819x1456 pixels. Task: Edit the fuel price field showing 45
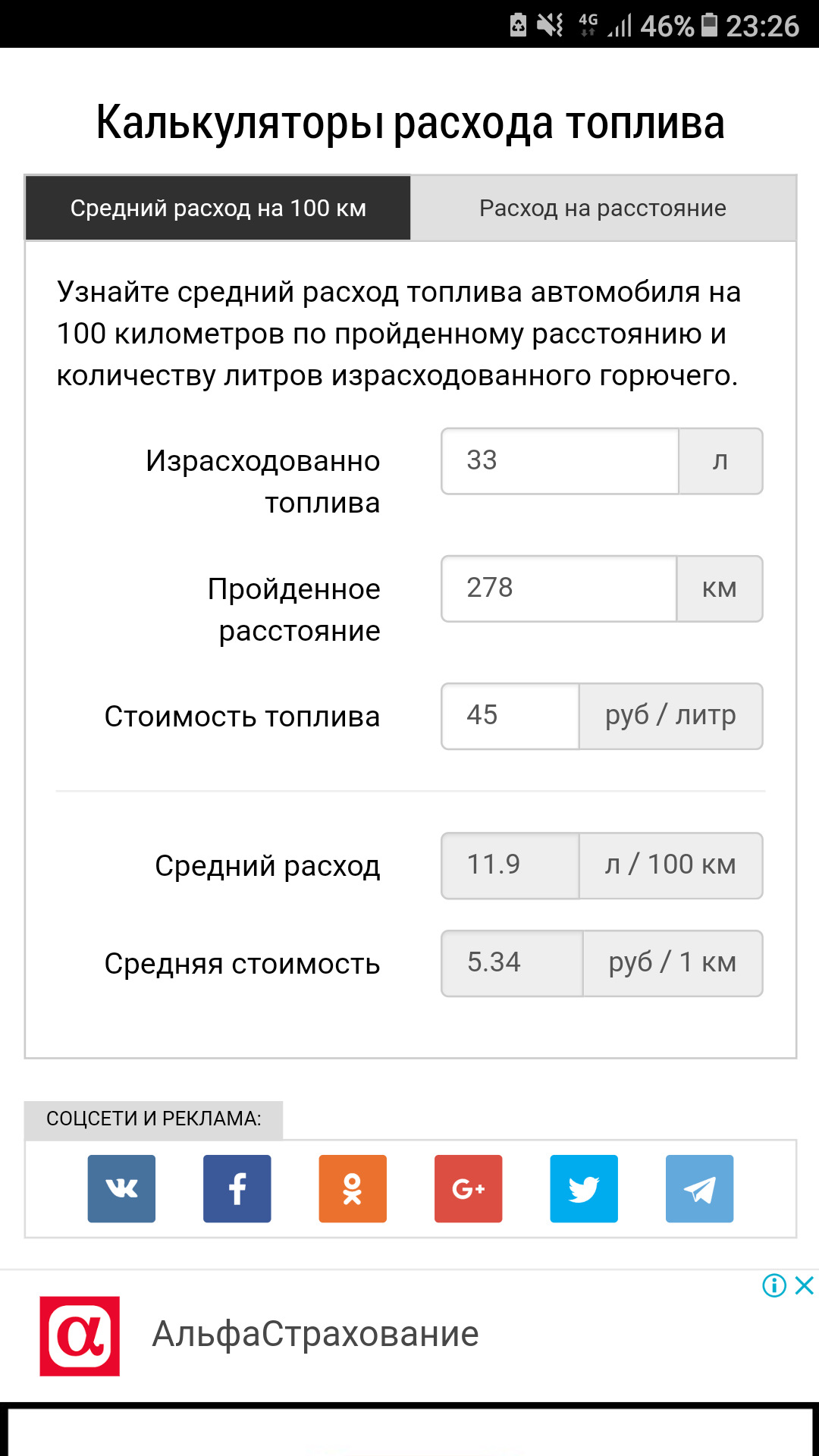(510, 716)
